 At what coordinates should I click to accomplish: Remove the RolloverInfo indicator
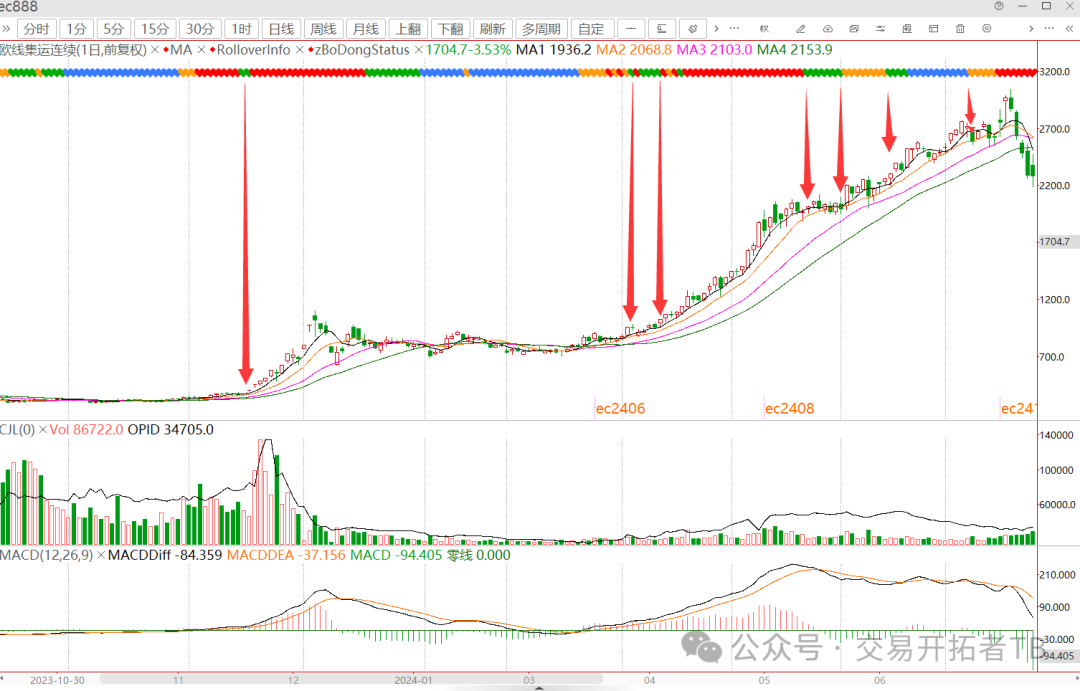pos(300,50)
